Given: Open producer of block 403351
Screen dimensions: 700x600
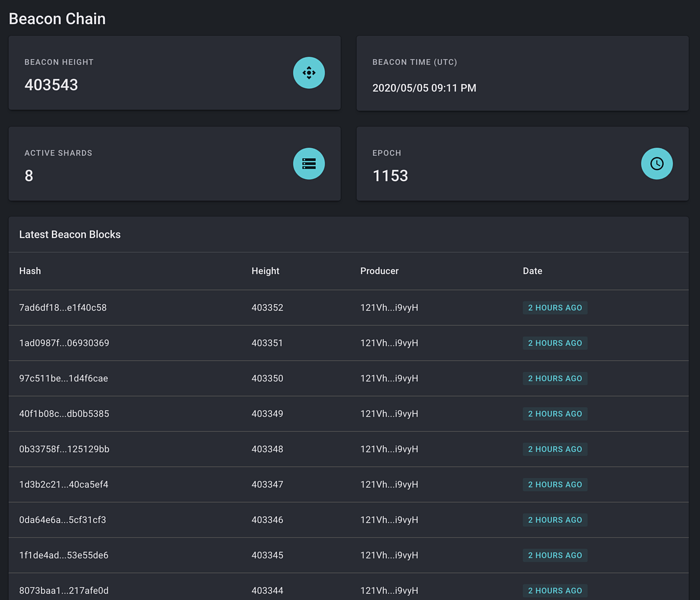Looking at the screenshot, I should pyautogui.click(x=389, y=343).
